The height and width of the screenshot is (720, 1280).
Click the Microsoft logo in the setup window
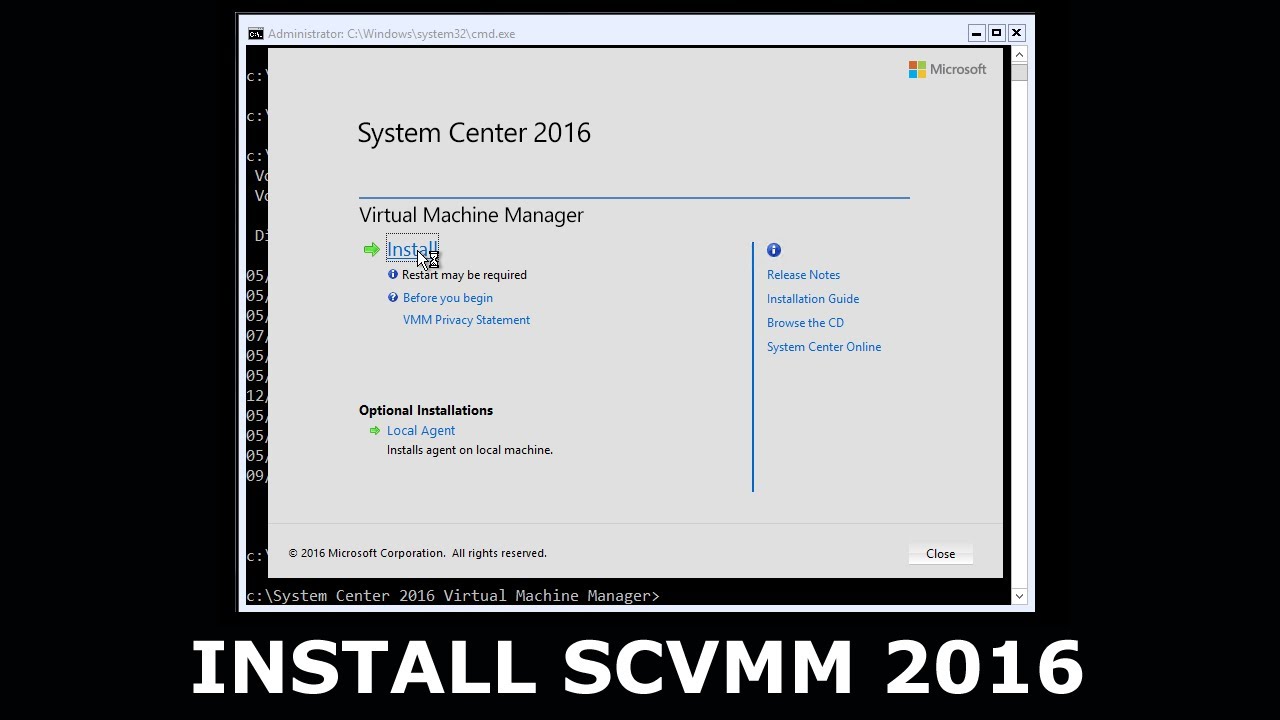point(947,69)
